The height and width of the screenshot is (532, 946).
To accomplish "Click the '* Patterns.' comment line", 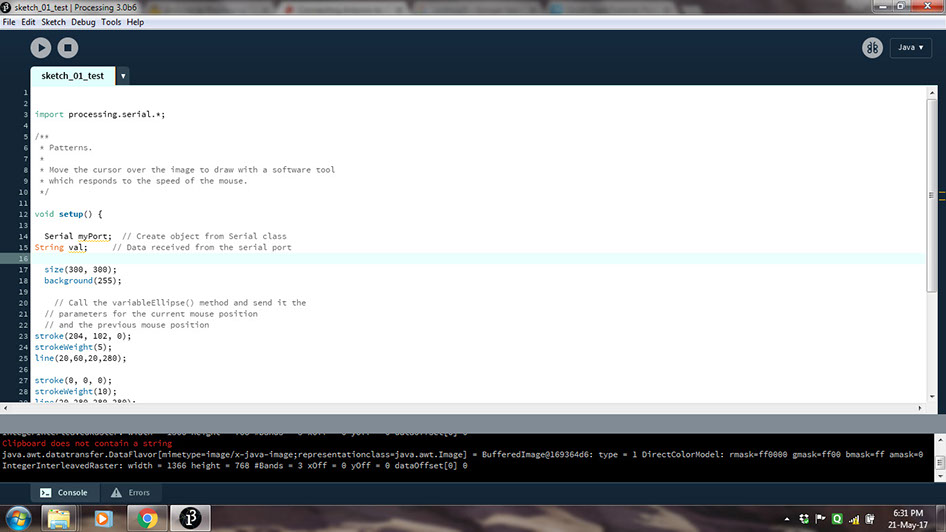I will 66,148.
